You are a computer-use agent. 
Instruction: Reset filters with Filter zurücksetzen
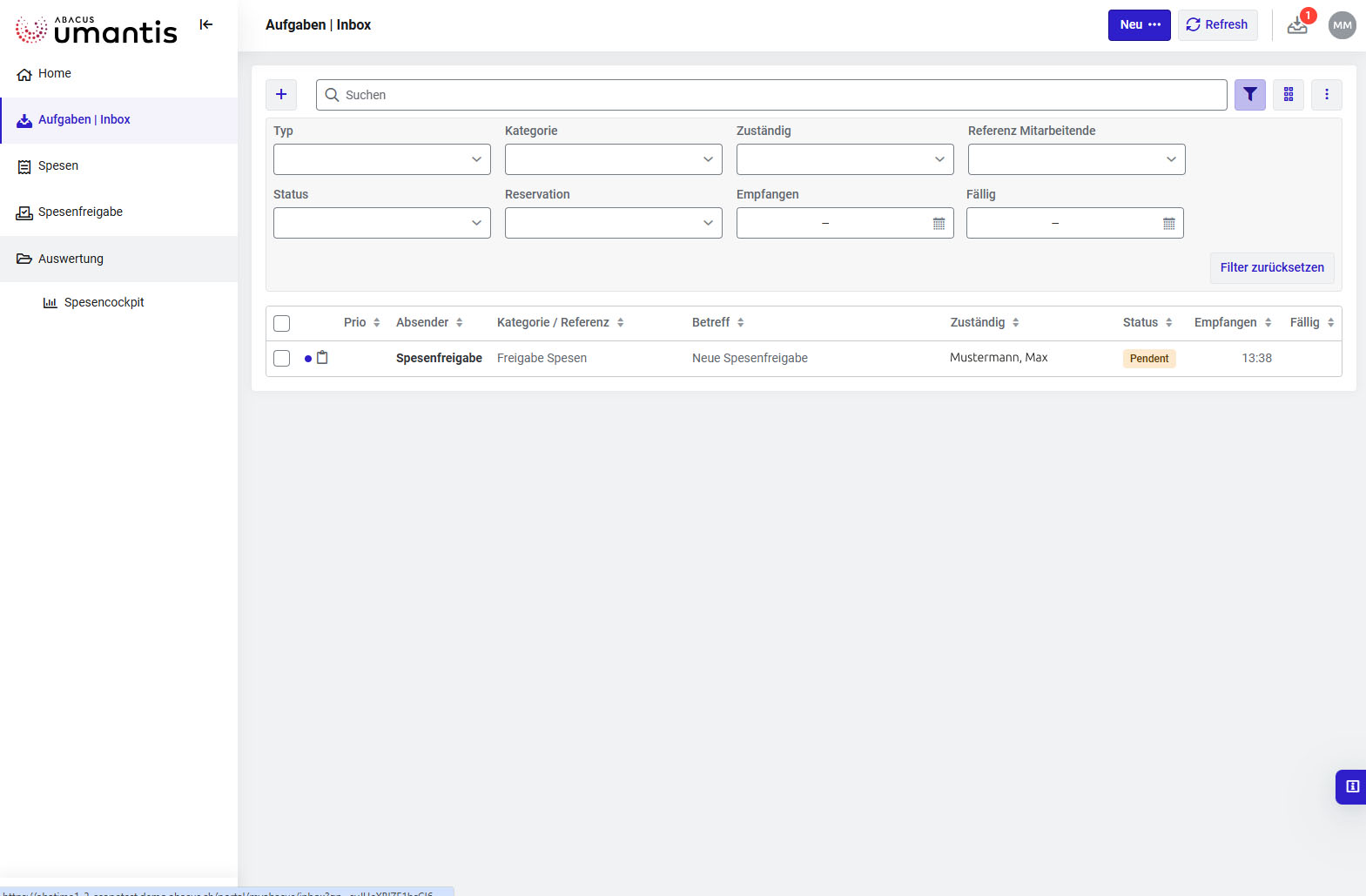(x=1271, y=267)
